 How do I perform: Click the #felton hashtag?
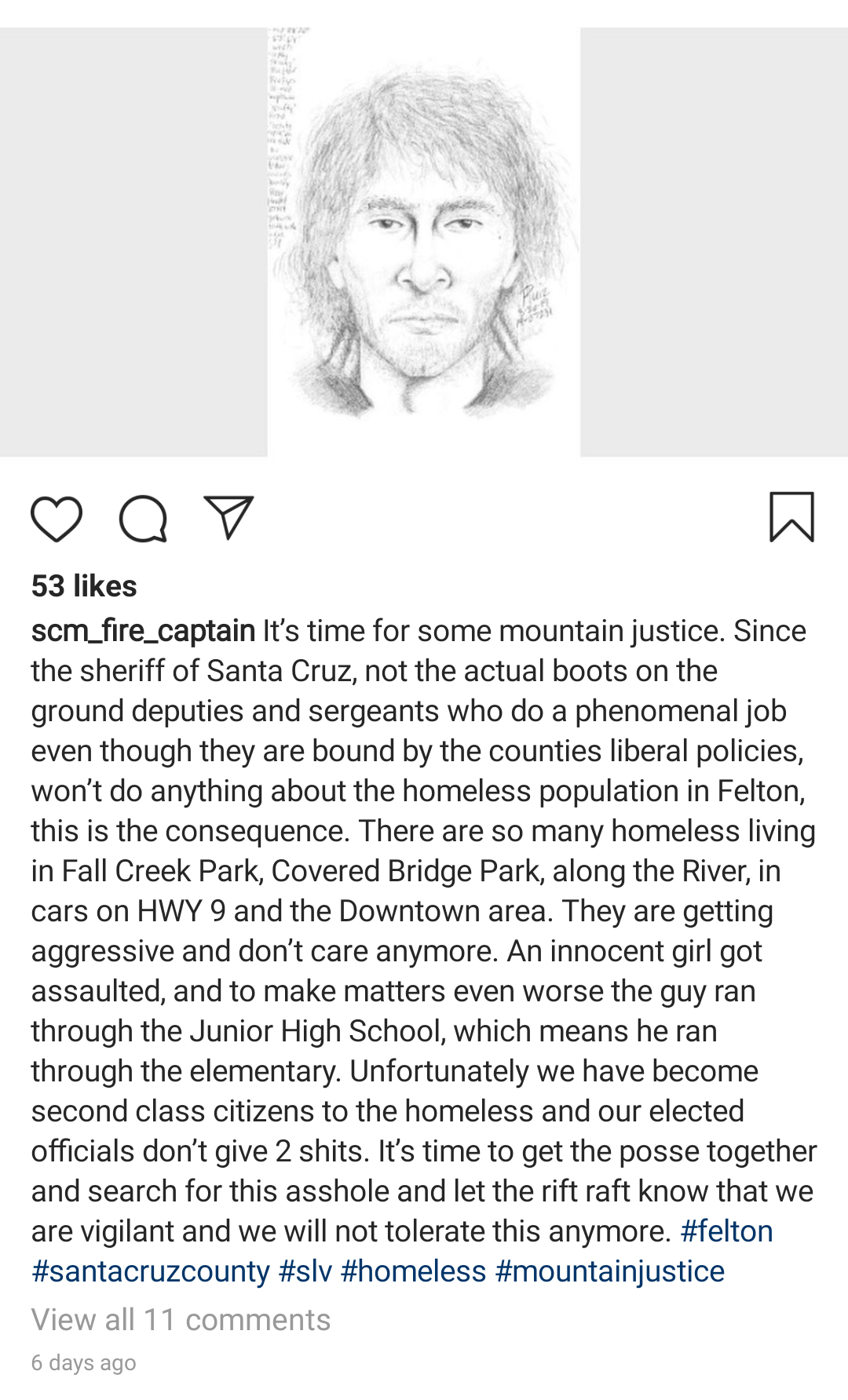tap(726, 1231)
